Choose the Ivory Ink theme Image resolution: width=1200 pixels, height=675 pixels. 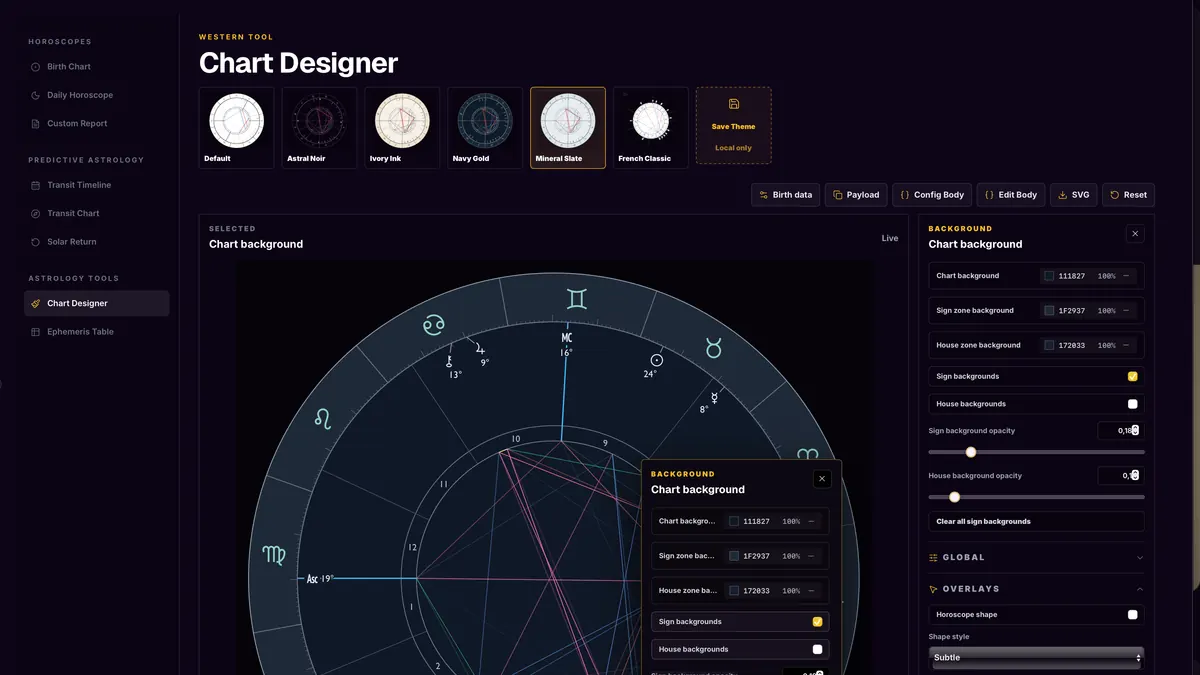point(402,128)
